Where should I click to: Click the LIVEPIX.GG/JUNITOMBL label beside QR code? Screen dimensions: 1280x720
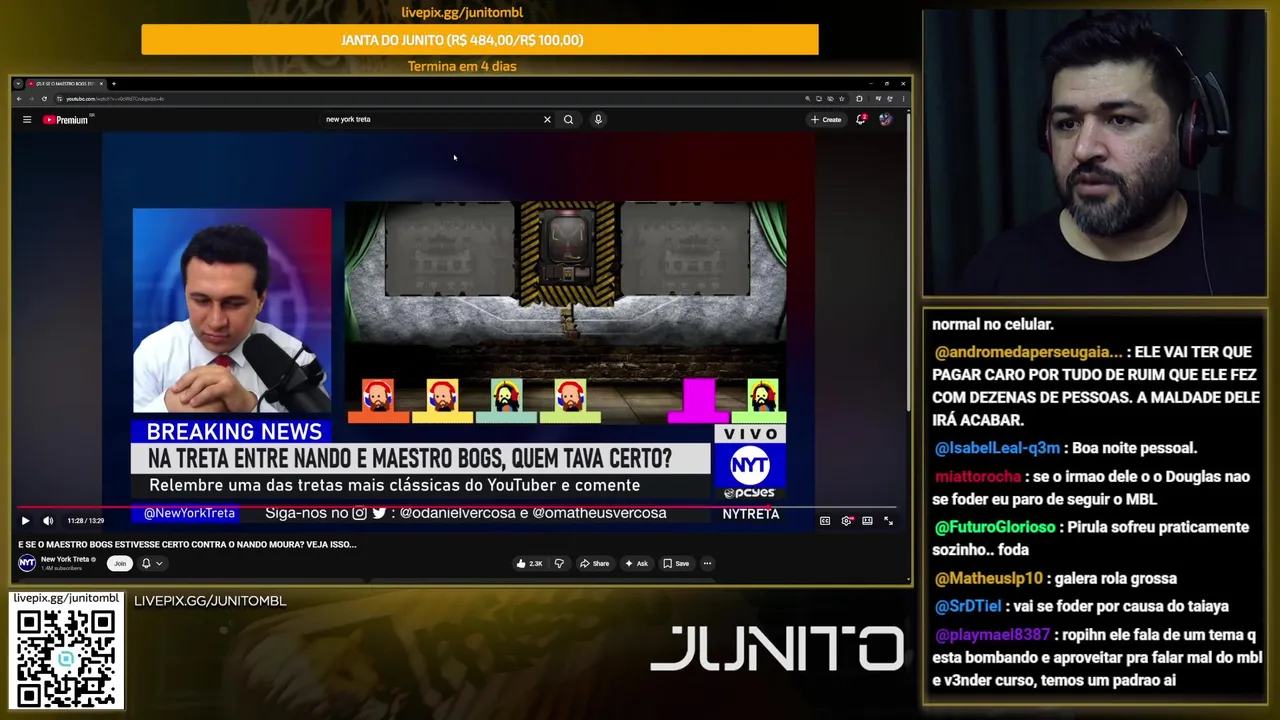[210, 600]
